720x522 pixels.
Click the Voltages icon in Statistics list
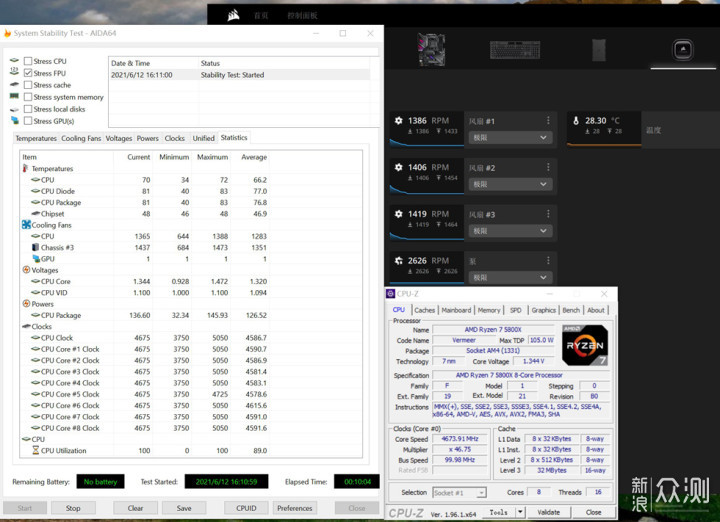click(26, 270)
